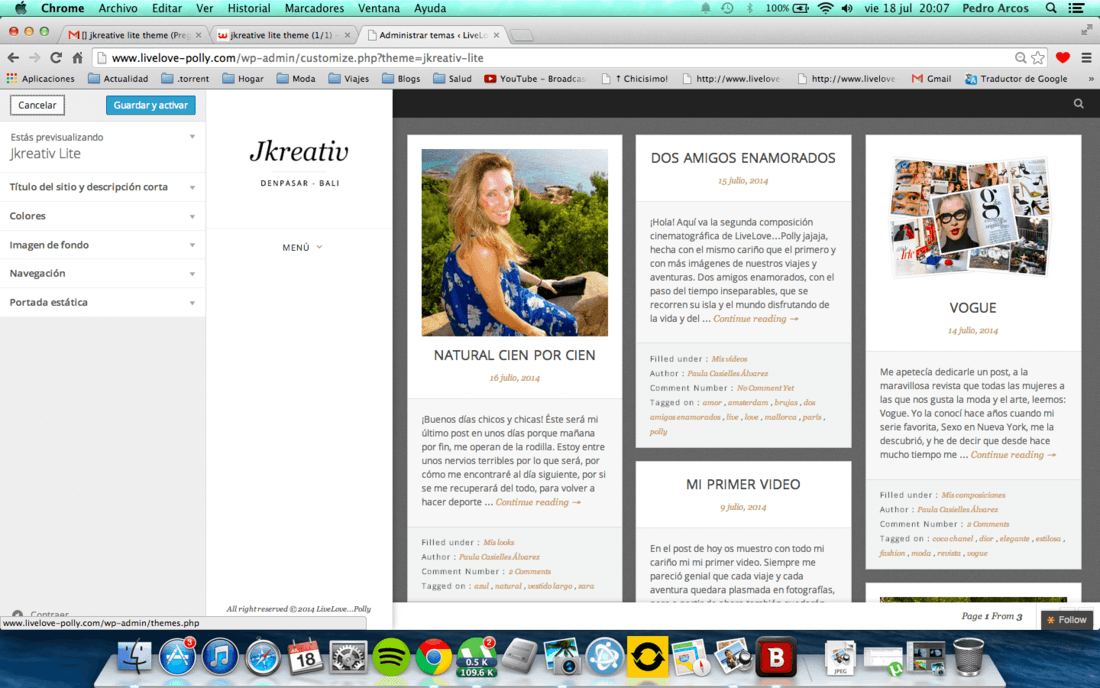The height and width of the screenshot is (688, 1100).
Task: Show more bookmarks with the overflow chevron
Action: (x=1091, y=79)
